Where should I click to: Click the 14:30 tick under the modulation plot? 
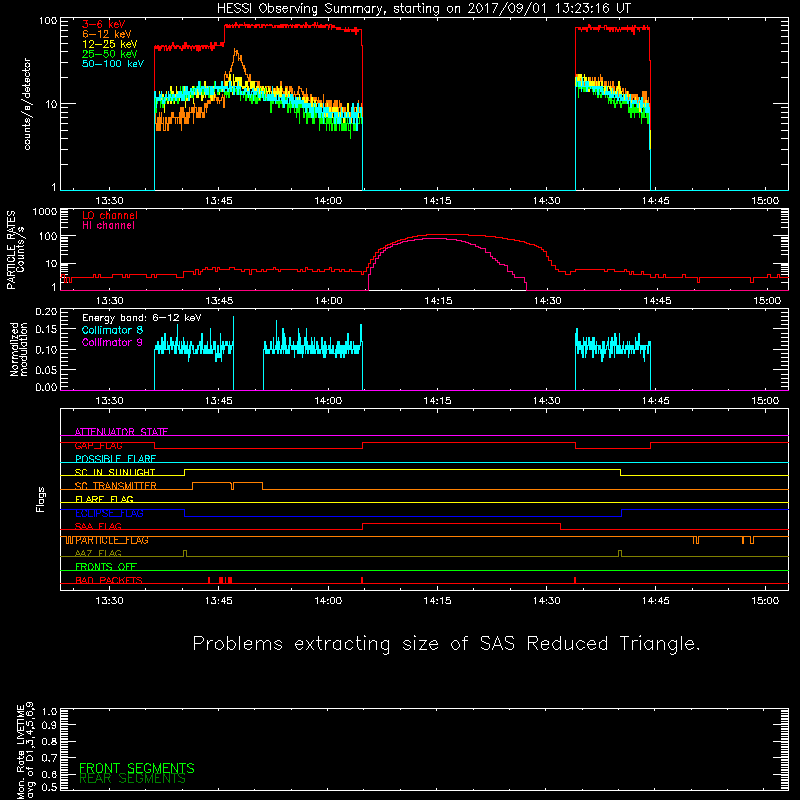point(546,401)
